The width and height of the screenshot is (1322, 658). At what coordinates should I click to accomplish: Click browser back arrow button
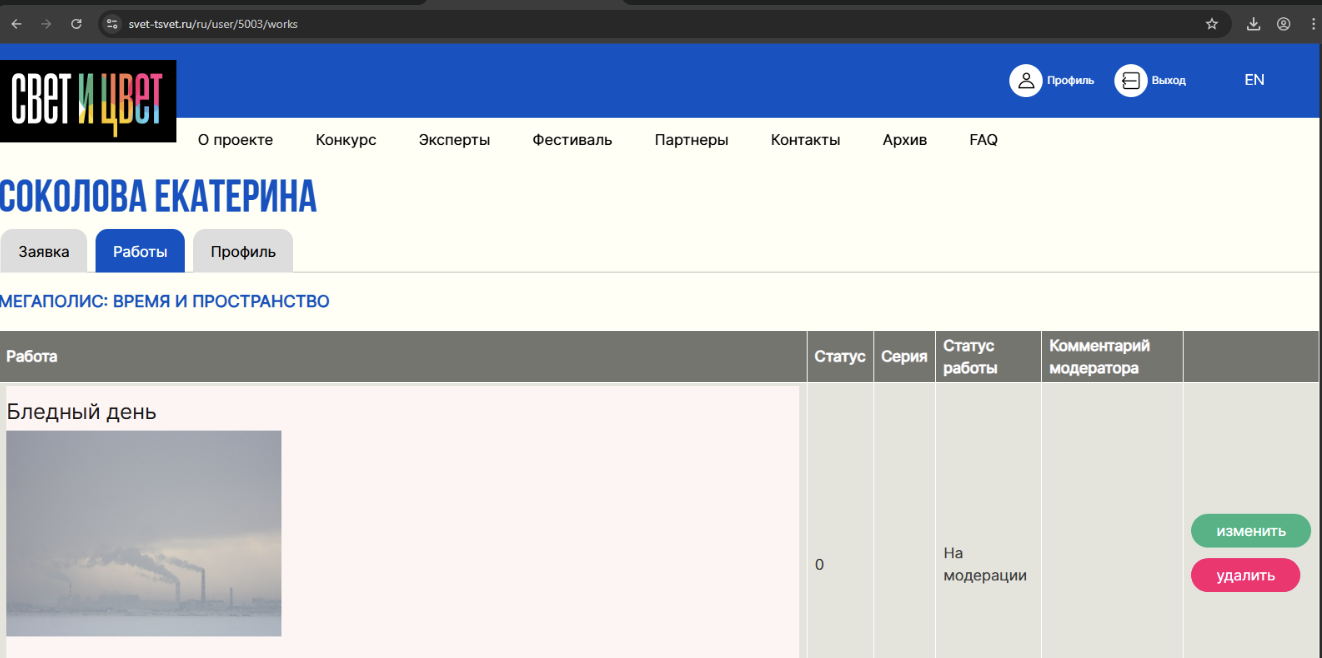(x=16, y=24)
